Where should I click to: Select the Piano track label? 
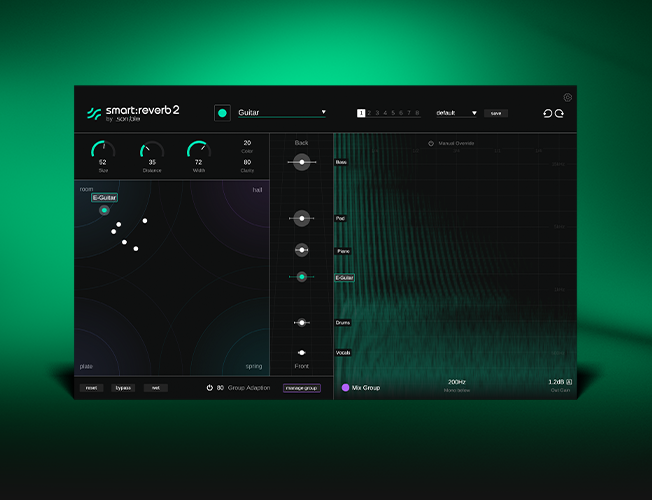343,251
